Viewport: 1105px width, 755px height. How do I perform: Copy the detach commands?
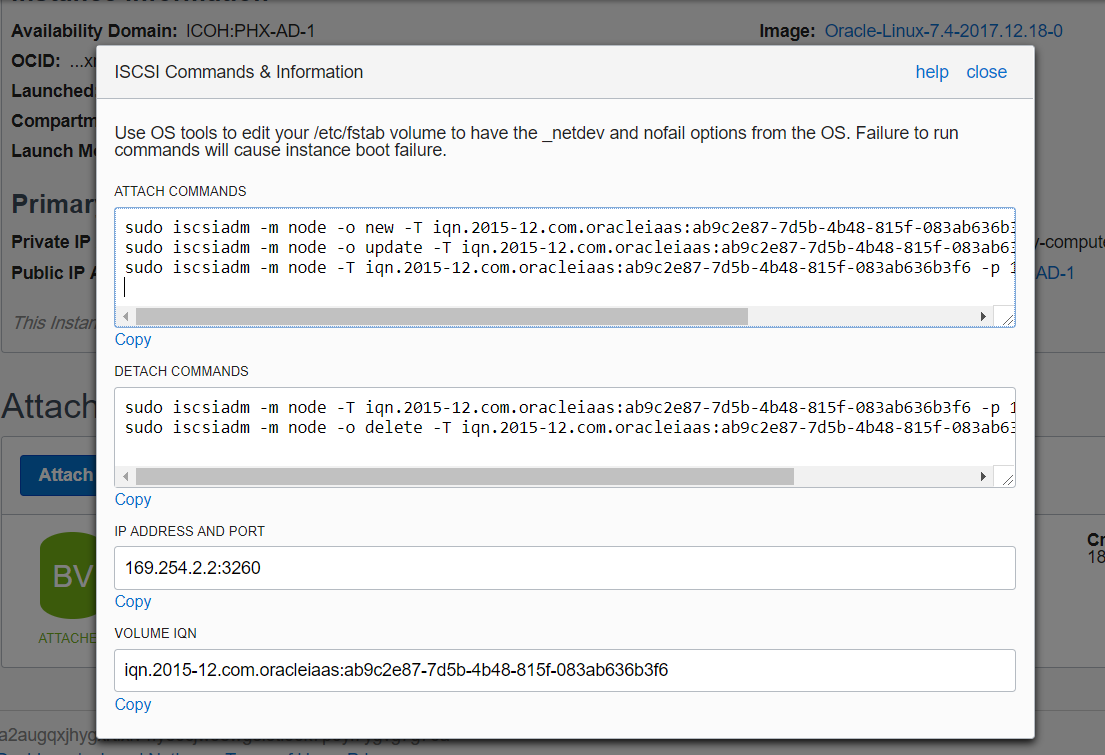pos(132,499)
